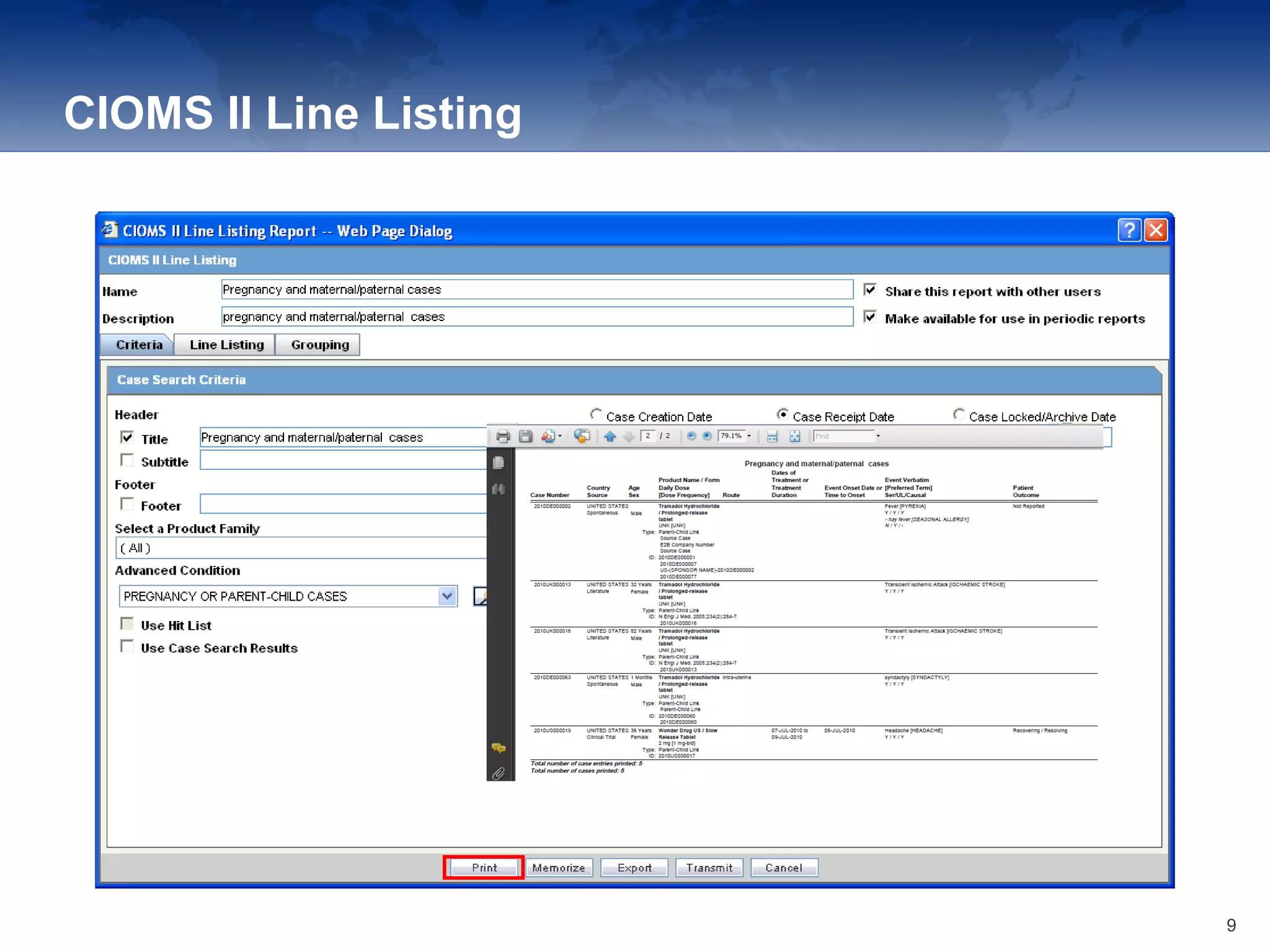Enable the Use Hit List checkbox
1270x952 pixels.
pyautogui.click(x=127, y=624)
